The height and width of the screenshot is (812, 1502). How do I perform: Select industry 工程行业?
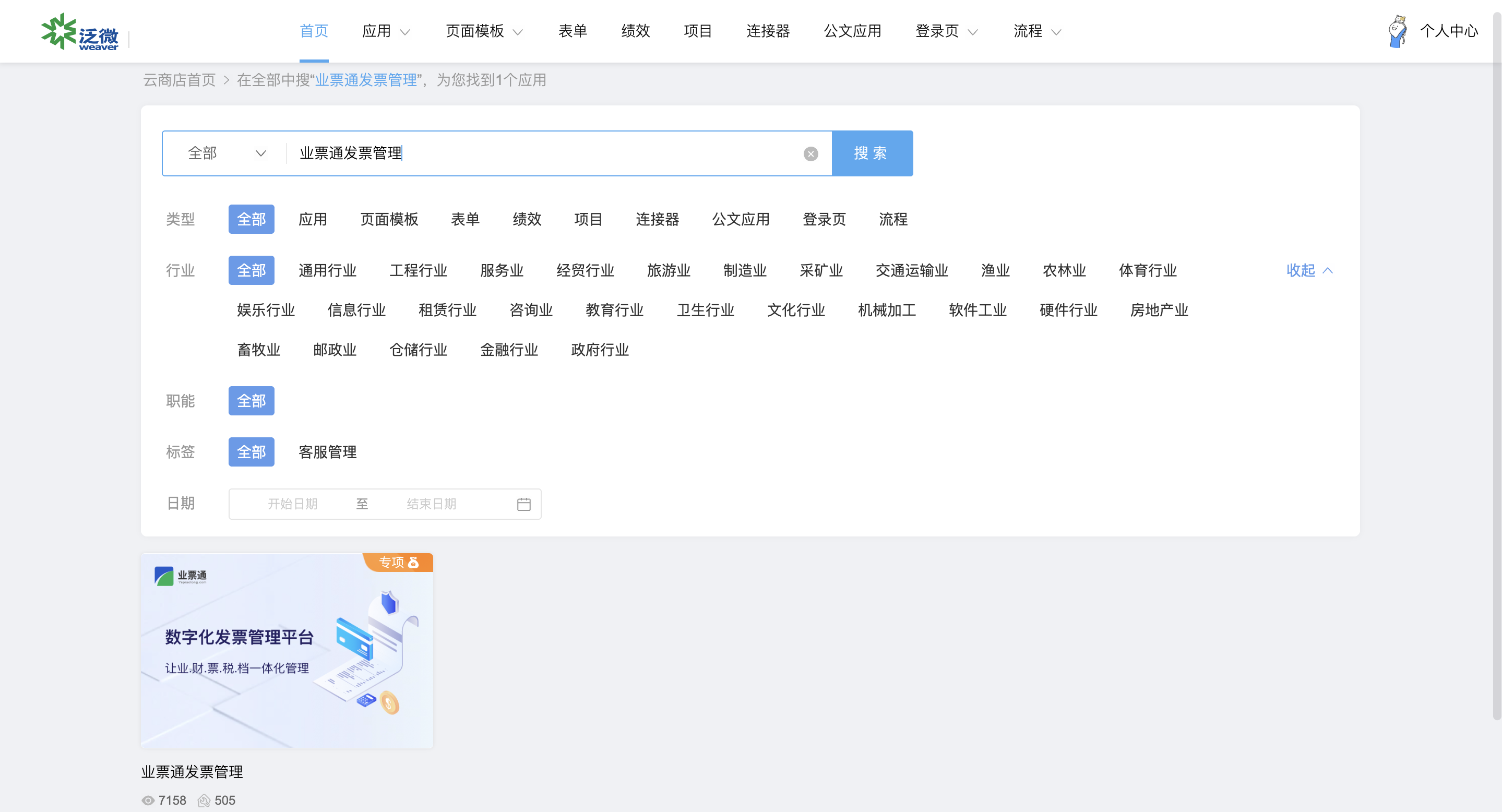[418, 270]
